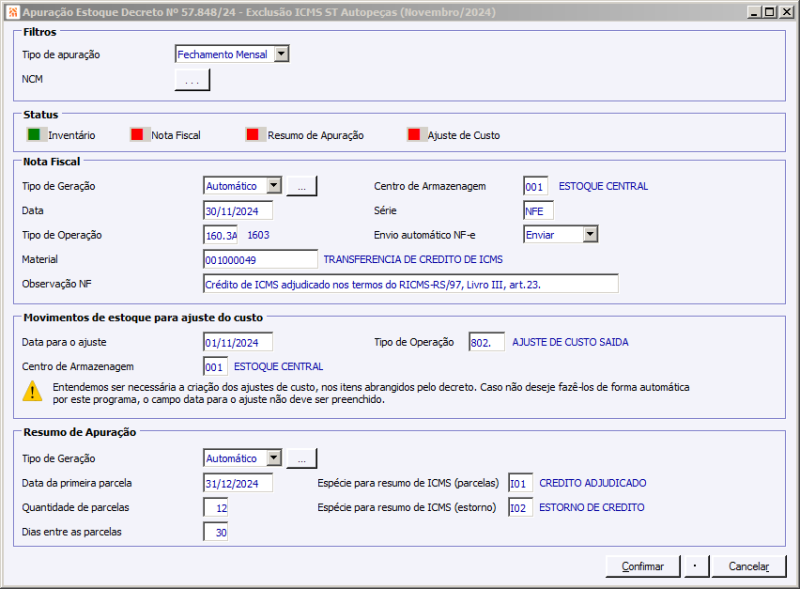Minimize the Apuração Estoque window
This screenshot has width=800, height=589.
click(x=755, y=12)
